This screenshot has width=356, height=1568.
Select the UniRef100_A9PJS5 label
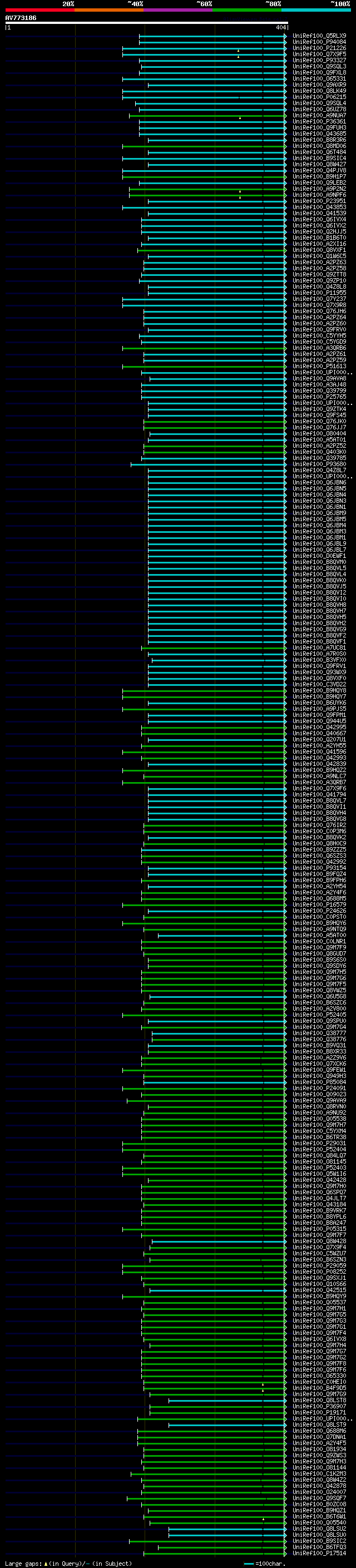319,709
